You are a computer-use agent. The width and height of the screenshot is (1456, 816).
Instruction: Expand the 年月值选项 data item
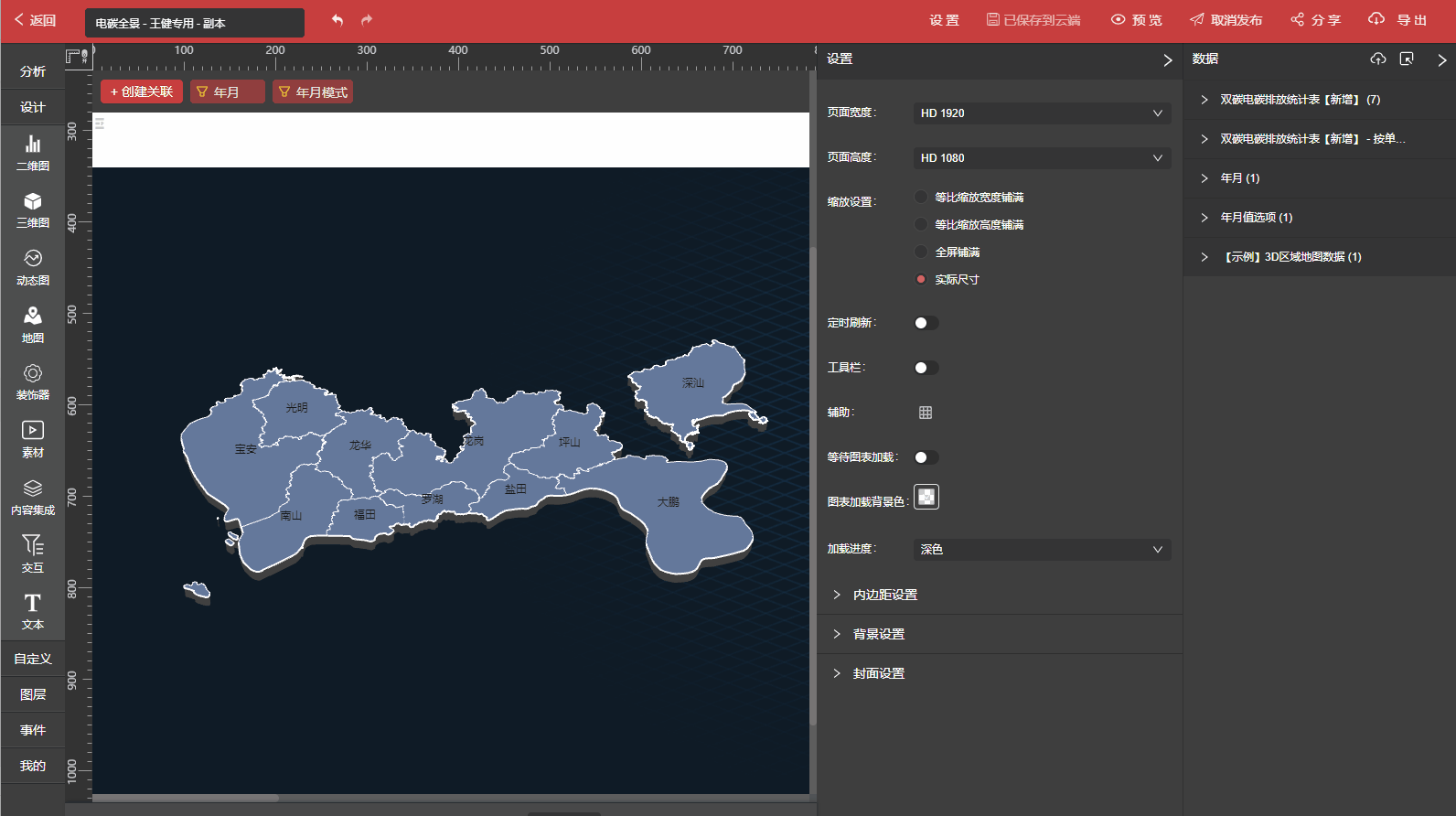1256,218
